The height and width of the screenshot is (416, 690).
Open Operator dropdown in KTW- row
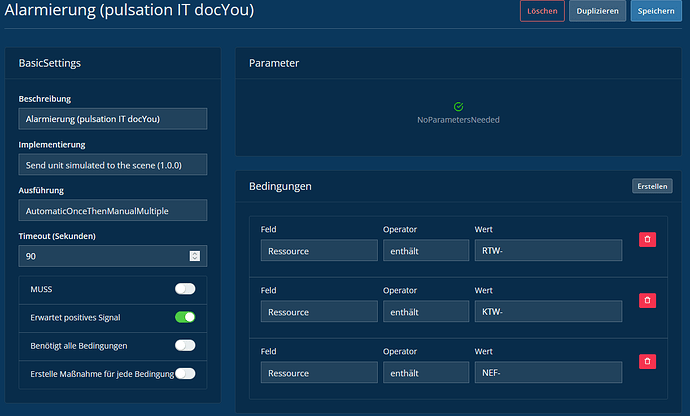pyautogui.click(x=425, y=311)
